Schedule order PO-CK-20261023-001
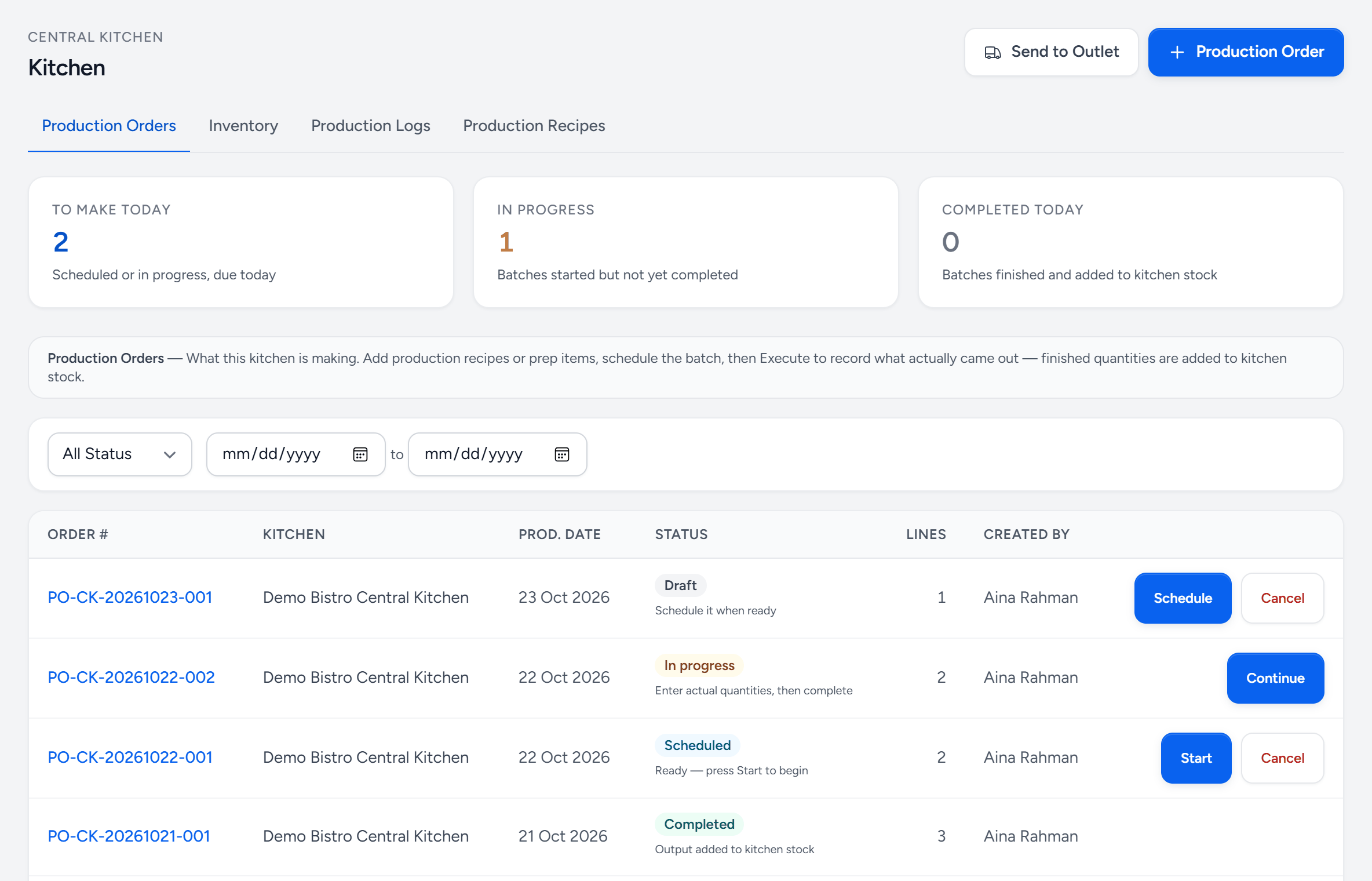1372x881 pixels. coord(1183,598)
